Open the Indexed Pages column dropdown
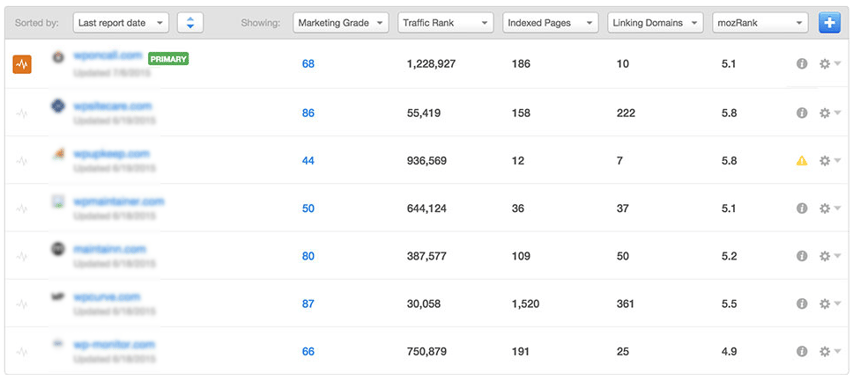The image size is (853, 380). [551, 23]
